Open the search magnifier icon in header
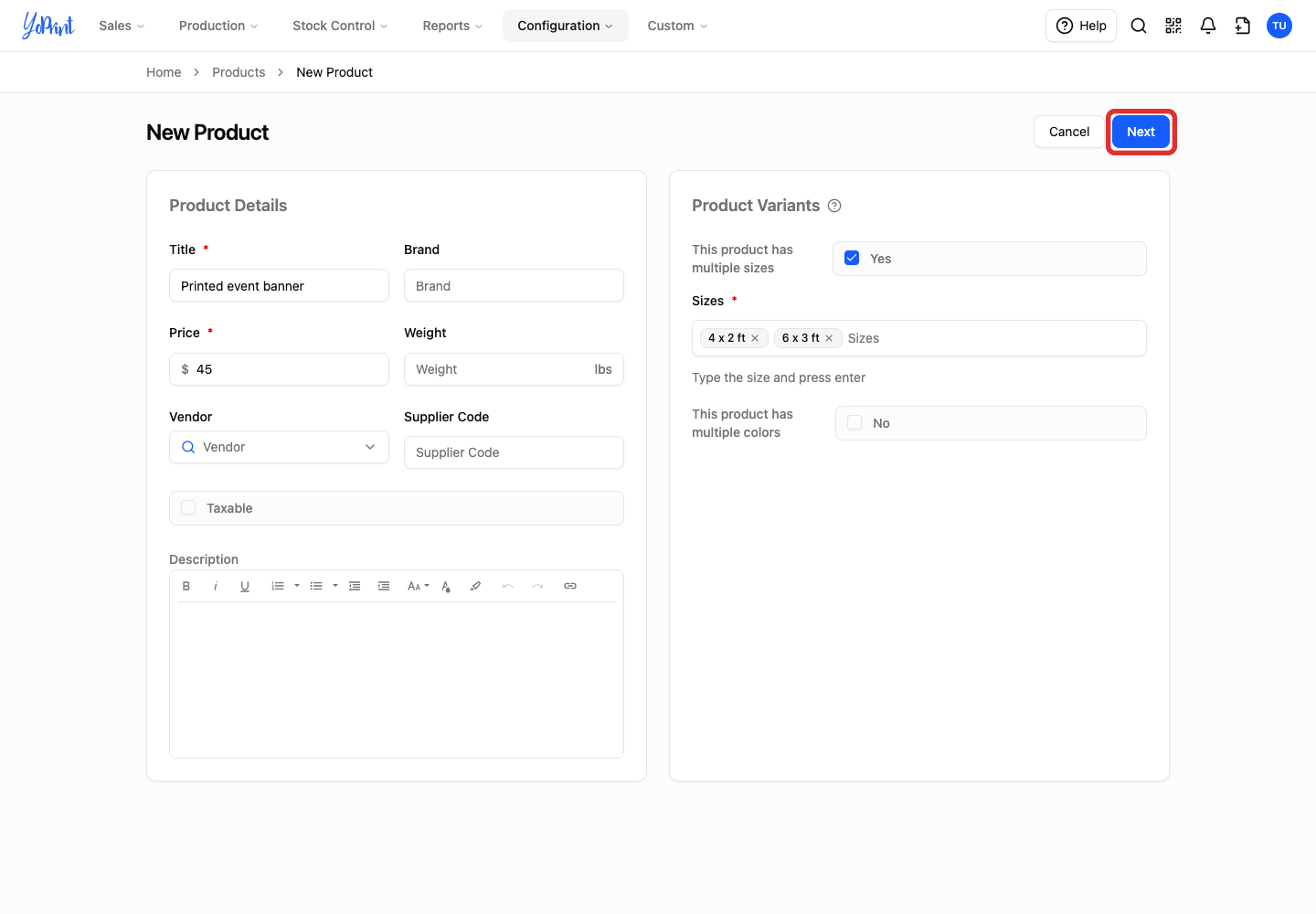 [1139, 26]
